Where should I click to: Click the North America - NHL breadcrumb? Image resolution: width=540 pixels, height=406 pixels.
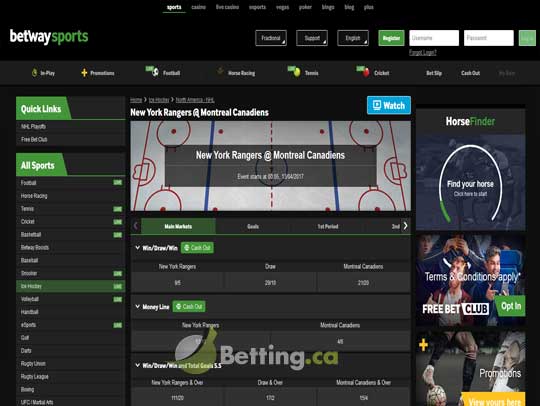[x=195, y=100]
